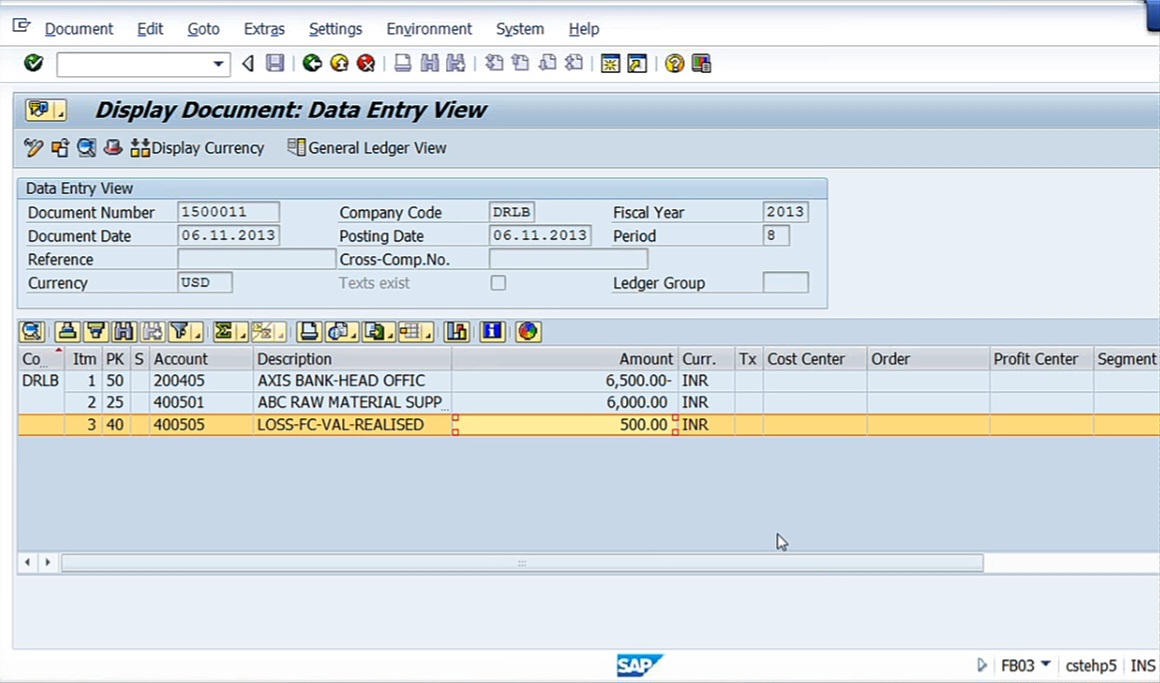
Task: Click the standard toolbar Find binoculars icon
Action: click(430, 64)
